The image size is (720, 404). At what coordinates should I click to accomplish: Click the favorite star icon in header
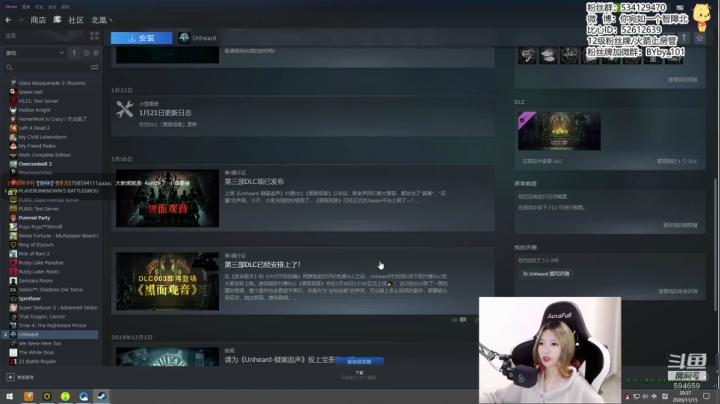[699, 38]
